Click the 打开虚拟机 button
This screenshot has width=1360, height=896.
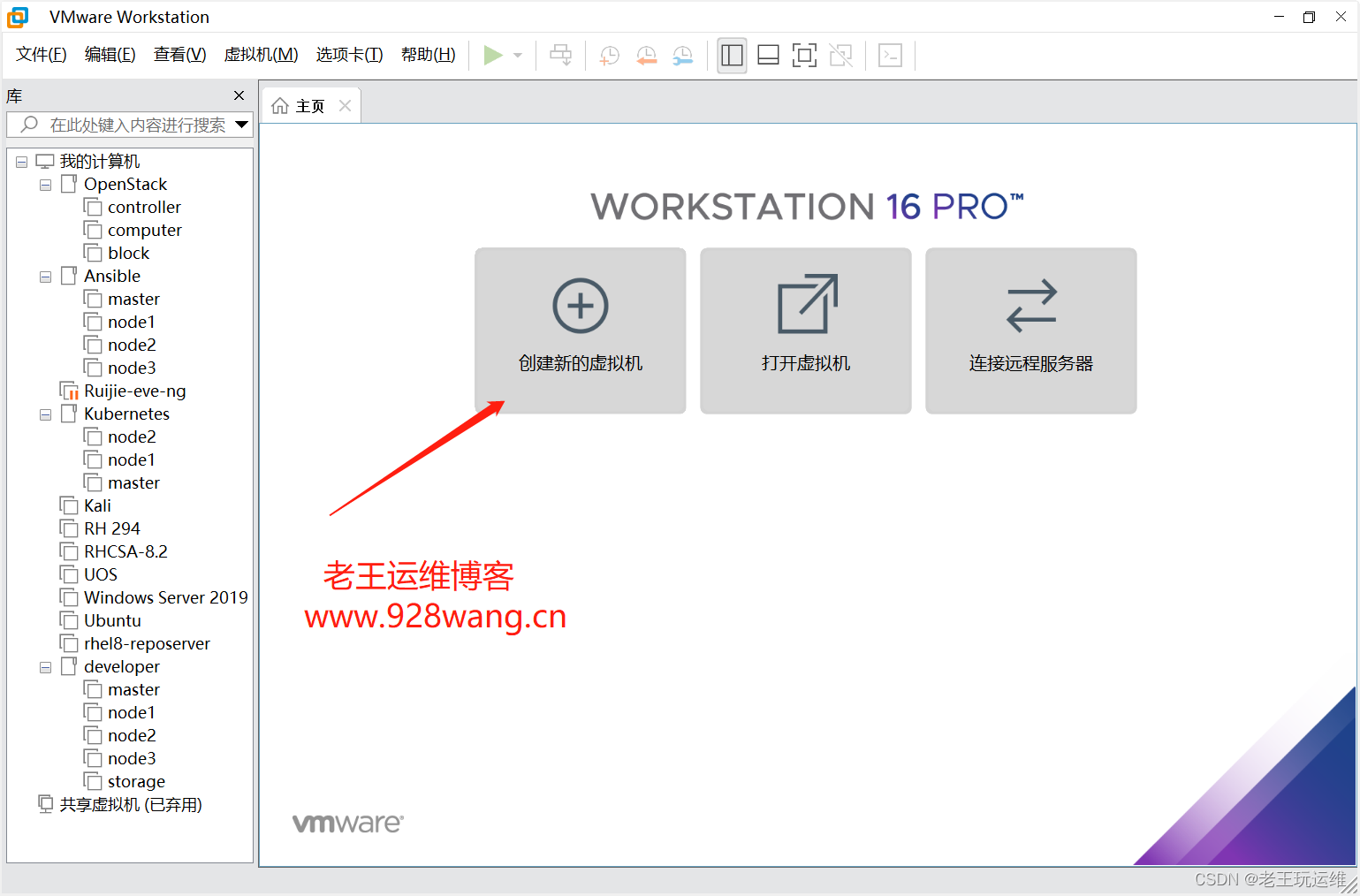tap(806, 330)
